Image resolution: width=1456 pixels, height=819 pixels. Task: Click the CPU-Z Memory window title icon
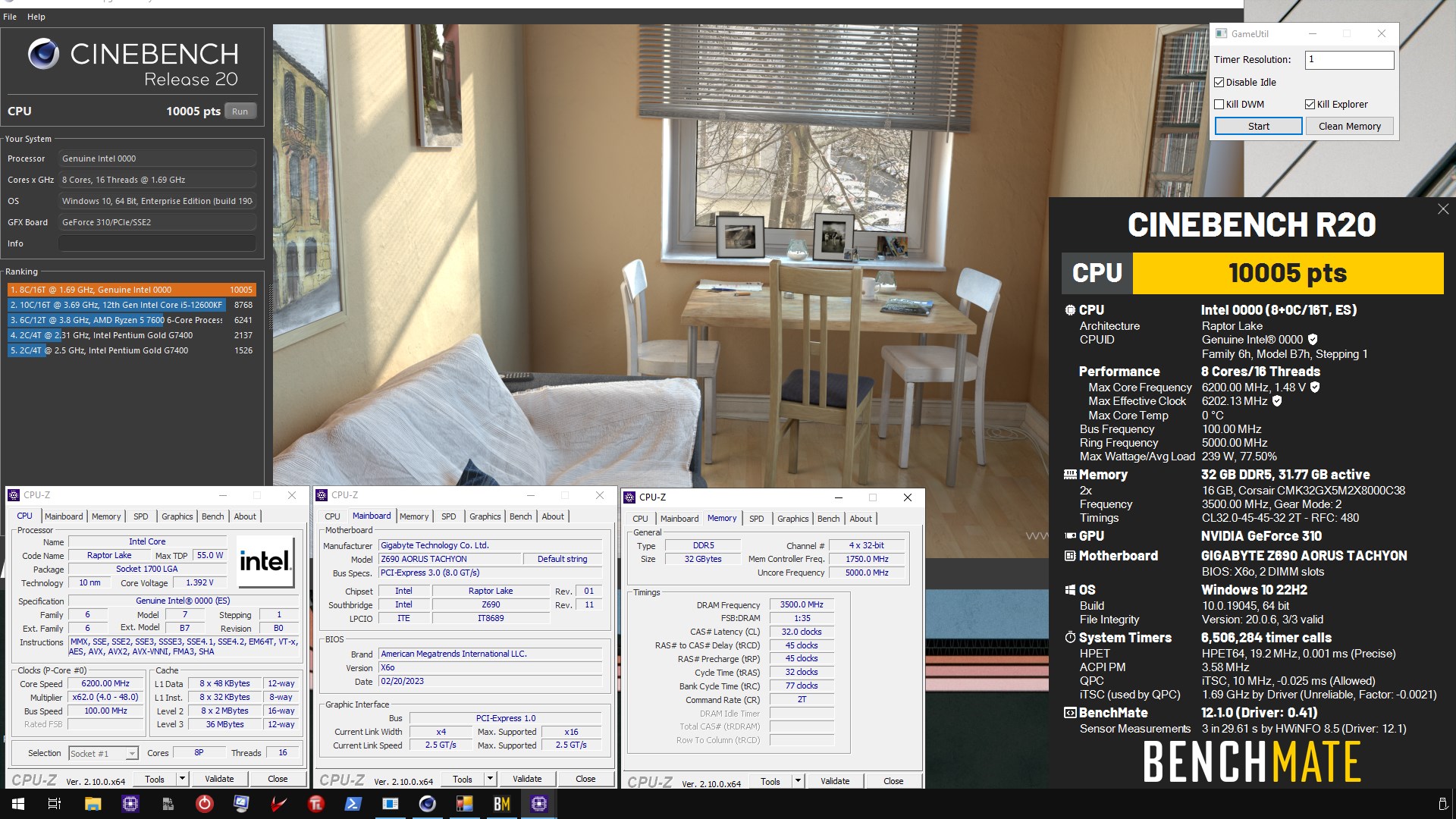coord(629,497)
